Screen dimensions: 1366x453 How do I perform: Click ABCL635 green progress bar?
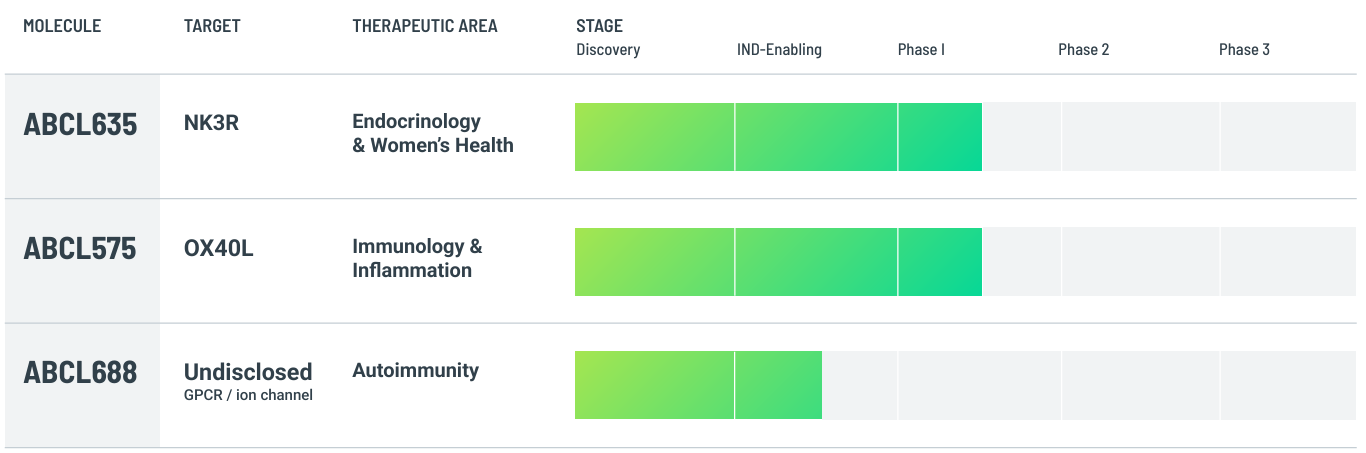778,137
